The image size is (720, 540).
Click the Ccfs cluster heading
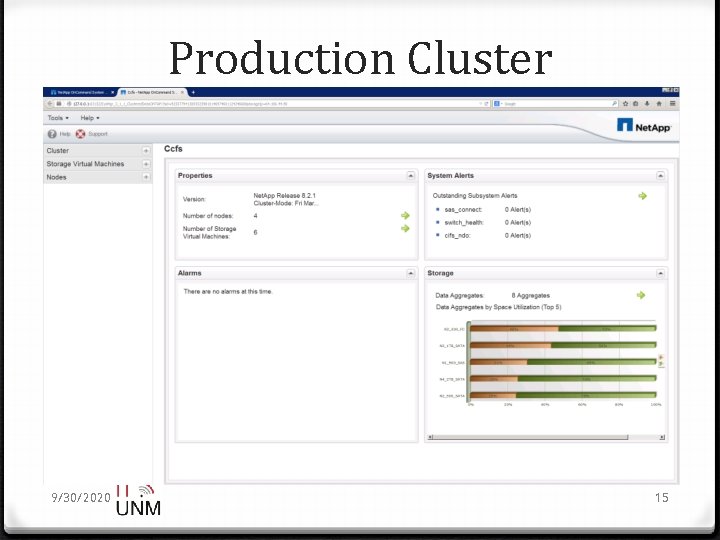pyautogui.click(x=173, y=149)
